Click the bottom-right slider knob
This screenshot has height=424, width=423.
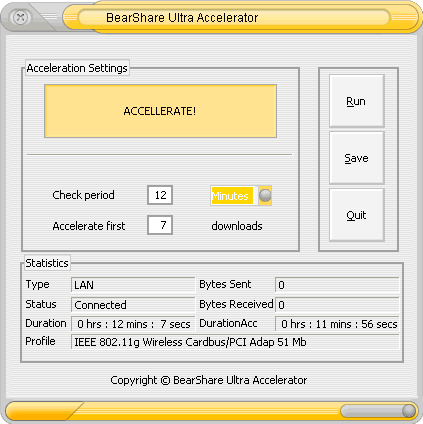408,410
